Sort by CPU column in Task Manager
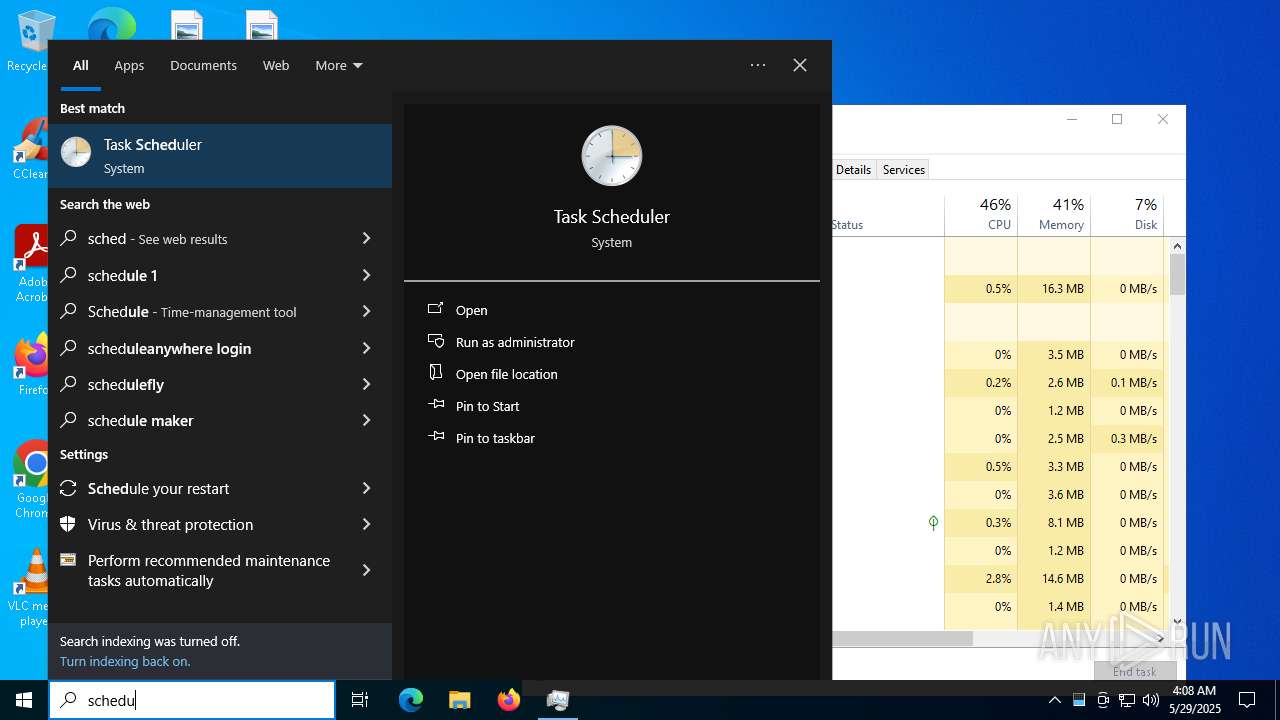Screen dimensions: 1280x720 981,214
